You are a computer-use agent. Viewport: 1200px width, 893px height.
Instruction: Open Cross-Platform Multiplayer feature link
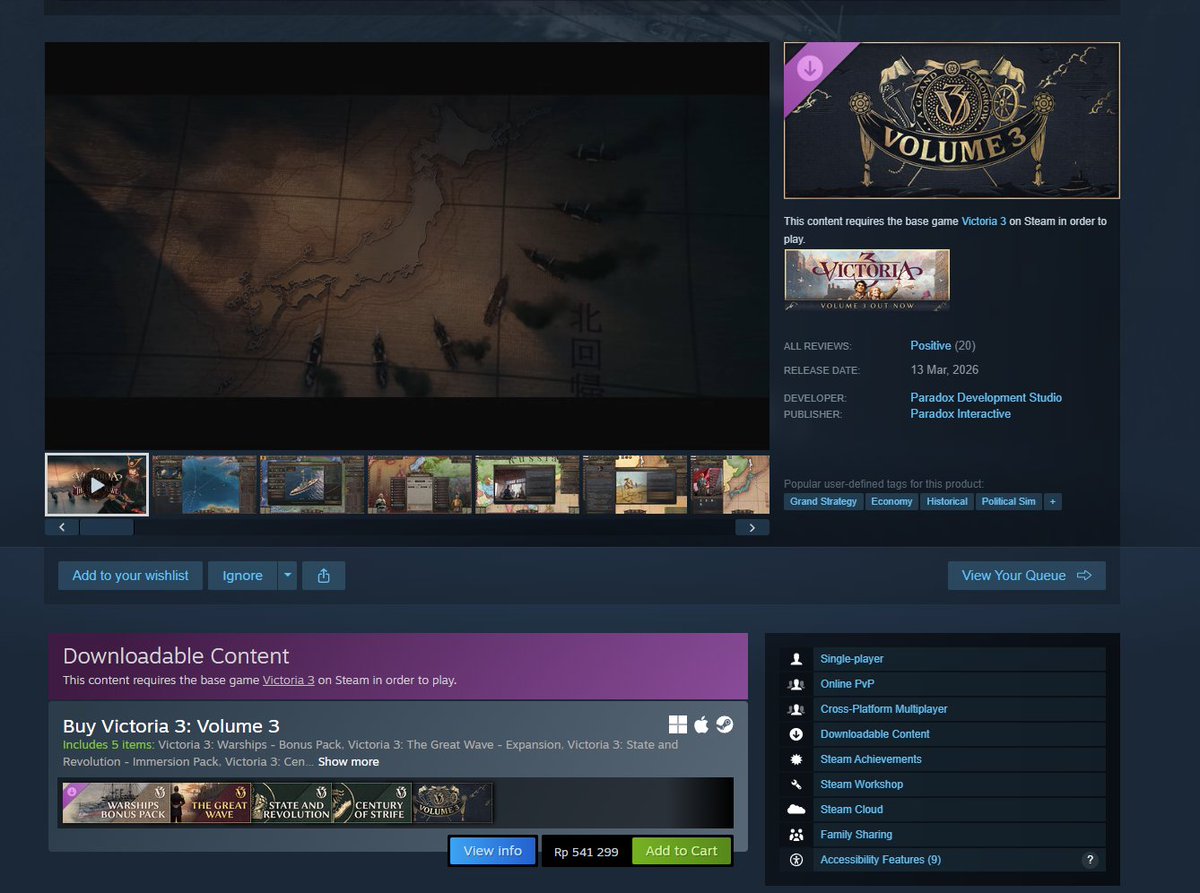[884, 709]
